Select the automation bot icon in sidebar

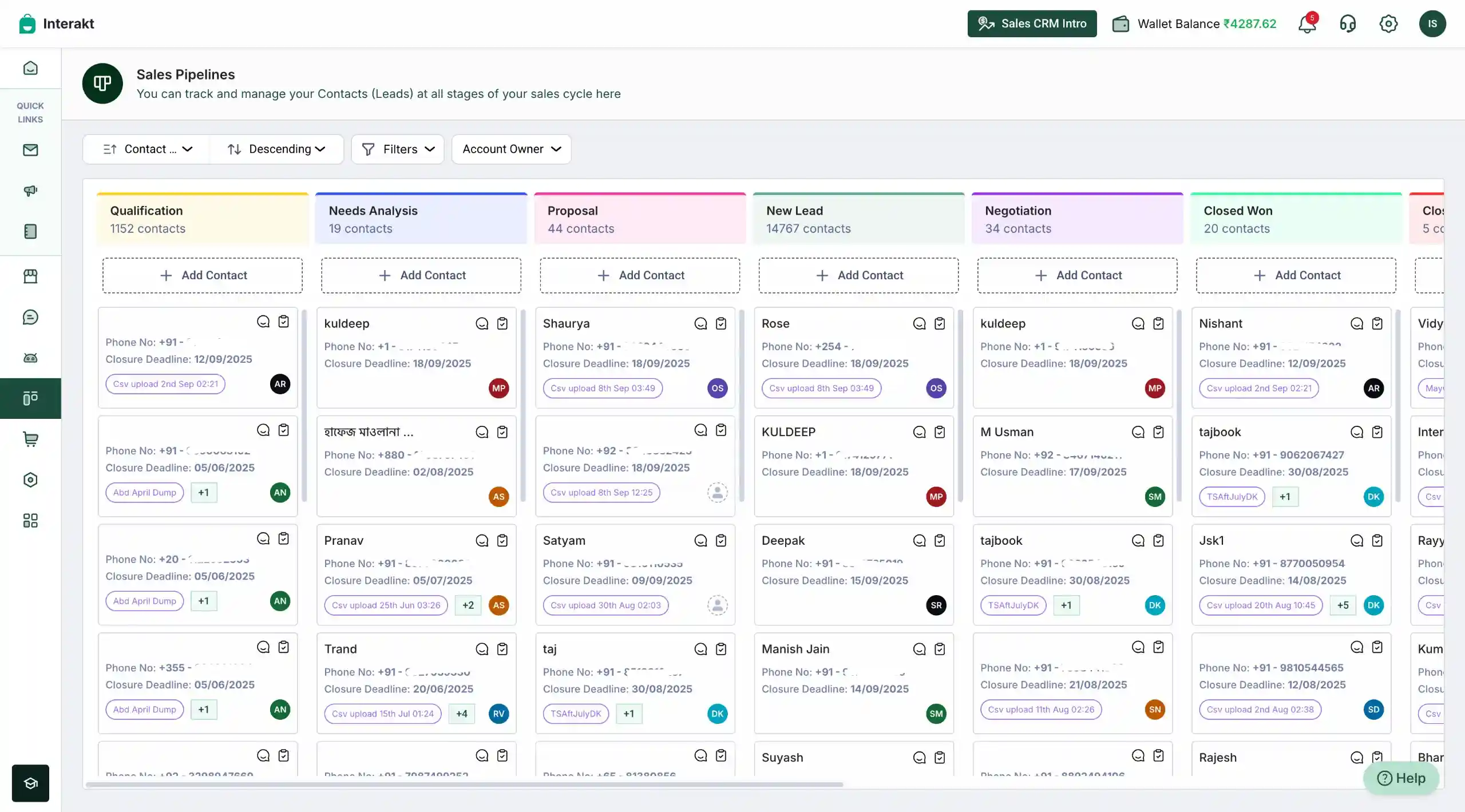30,358
